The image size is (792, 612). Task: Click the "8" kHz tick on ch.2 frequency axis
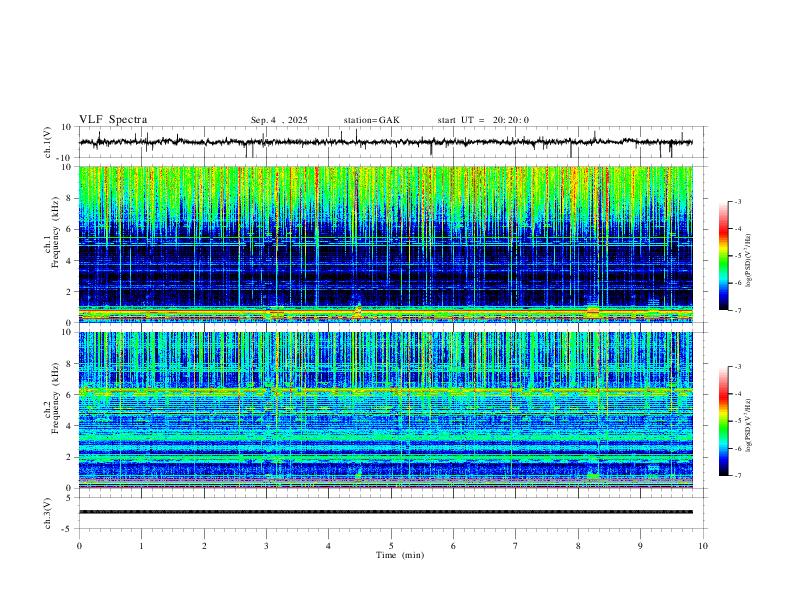(x=69, y=364)
